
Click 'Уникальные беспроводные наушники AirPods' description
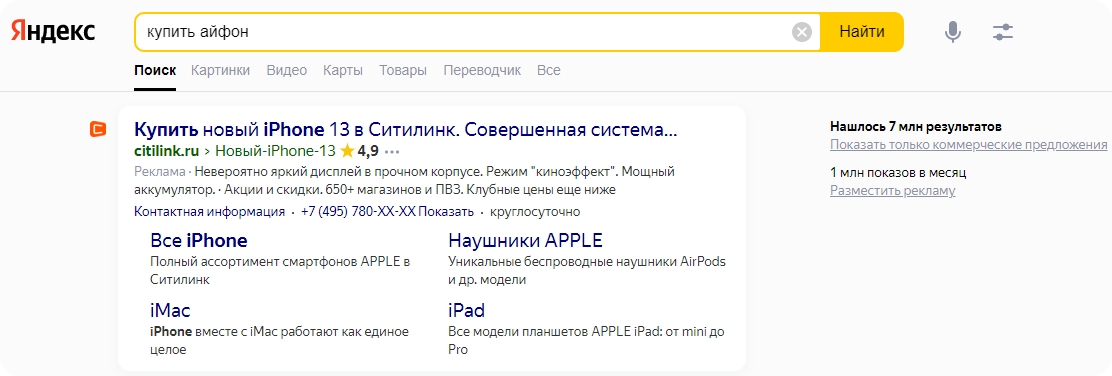click(587, 270)
